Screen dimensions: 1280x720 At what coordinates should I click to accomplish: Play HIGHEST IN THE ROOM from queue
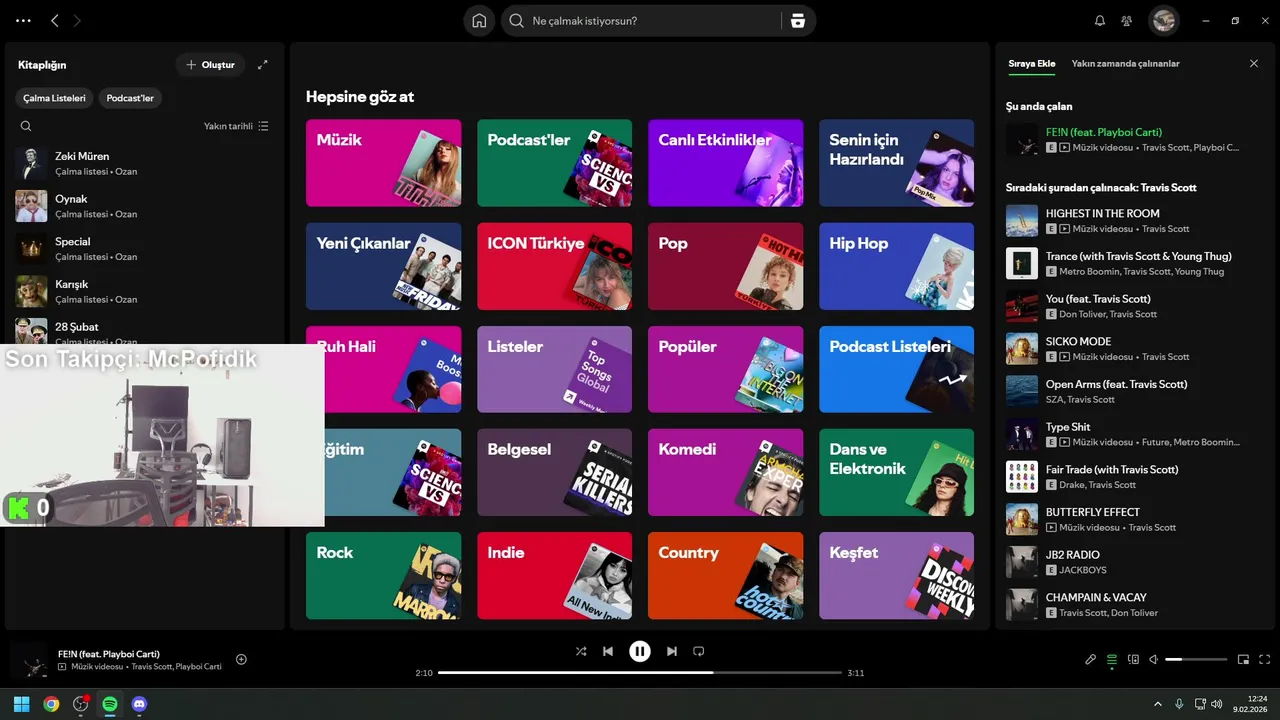pos(1134,221)
